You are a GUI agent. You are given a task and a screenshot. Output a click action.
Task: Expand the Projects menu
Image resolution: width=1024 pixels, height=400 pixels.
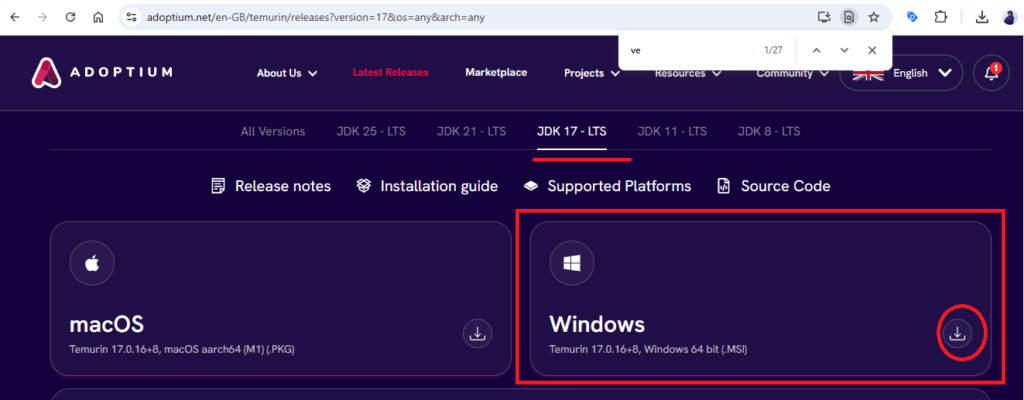pos(592,73)
